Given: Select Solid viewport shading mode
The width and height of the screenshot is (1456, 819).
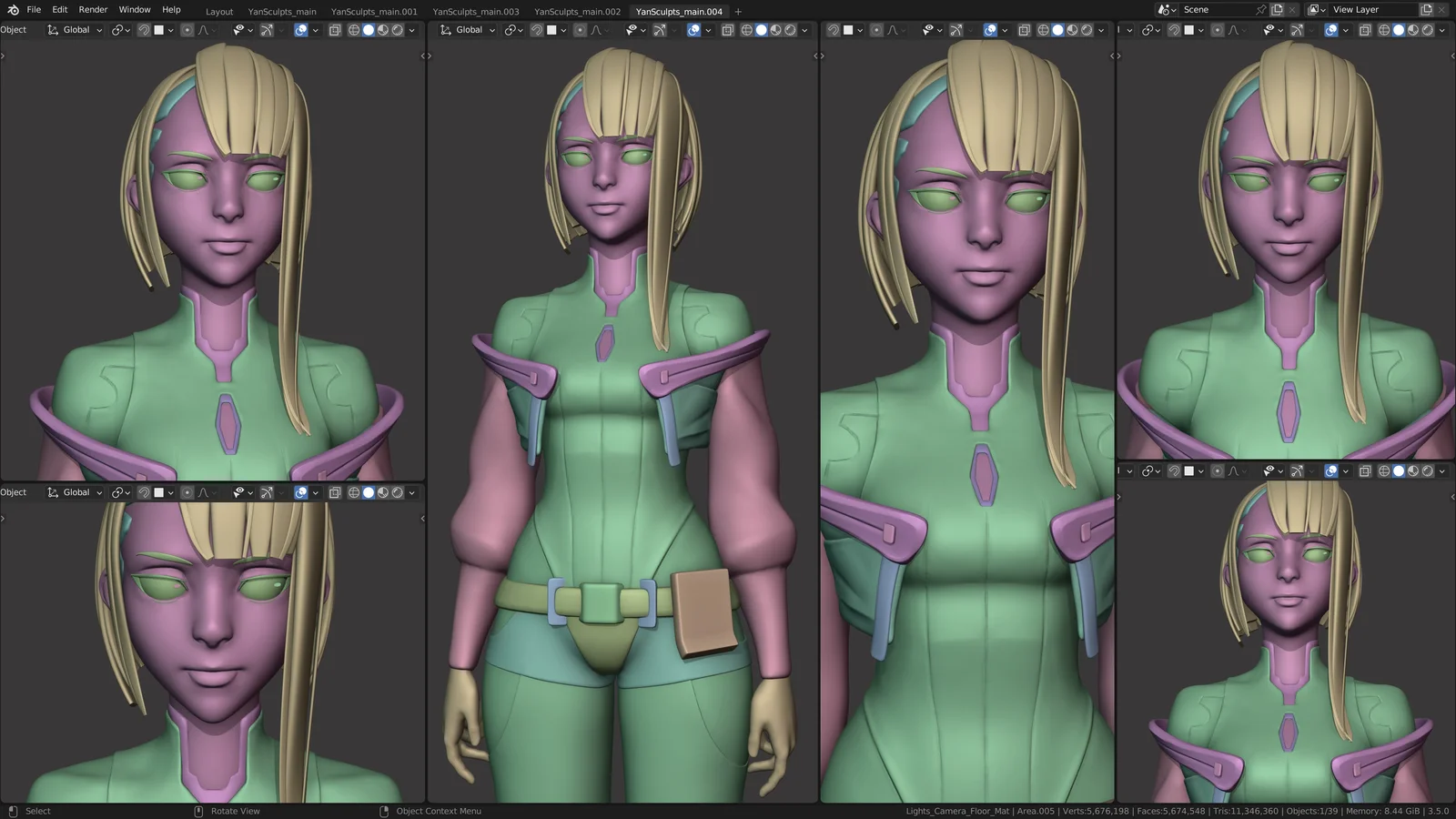Looking at the screenshot, I should tap(368, 29).
